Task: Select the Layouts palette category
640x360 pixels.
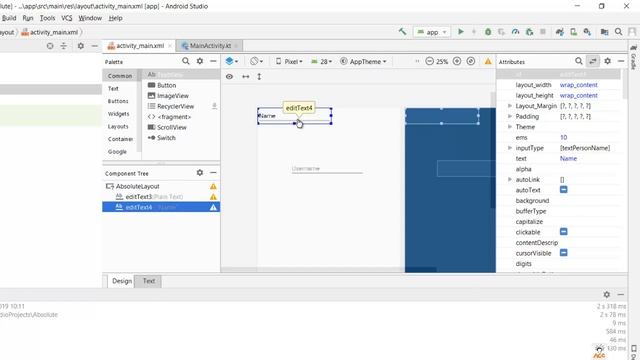Action: pyautogui.click(x=118, y=127)
